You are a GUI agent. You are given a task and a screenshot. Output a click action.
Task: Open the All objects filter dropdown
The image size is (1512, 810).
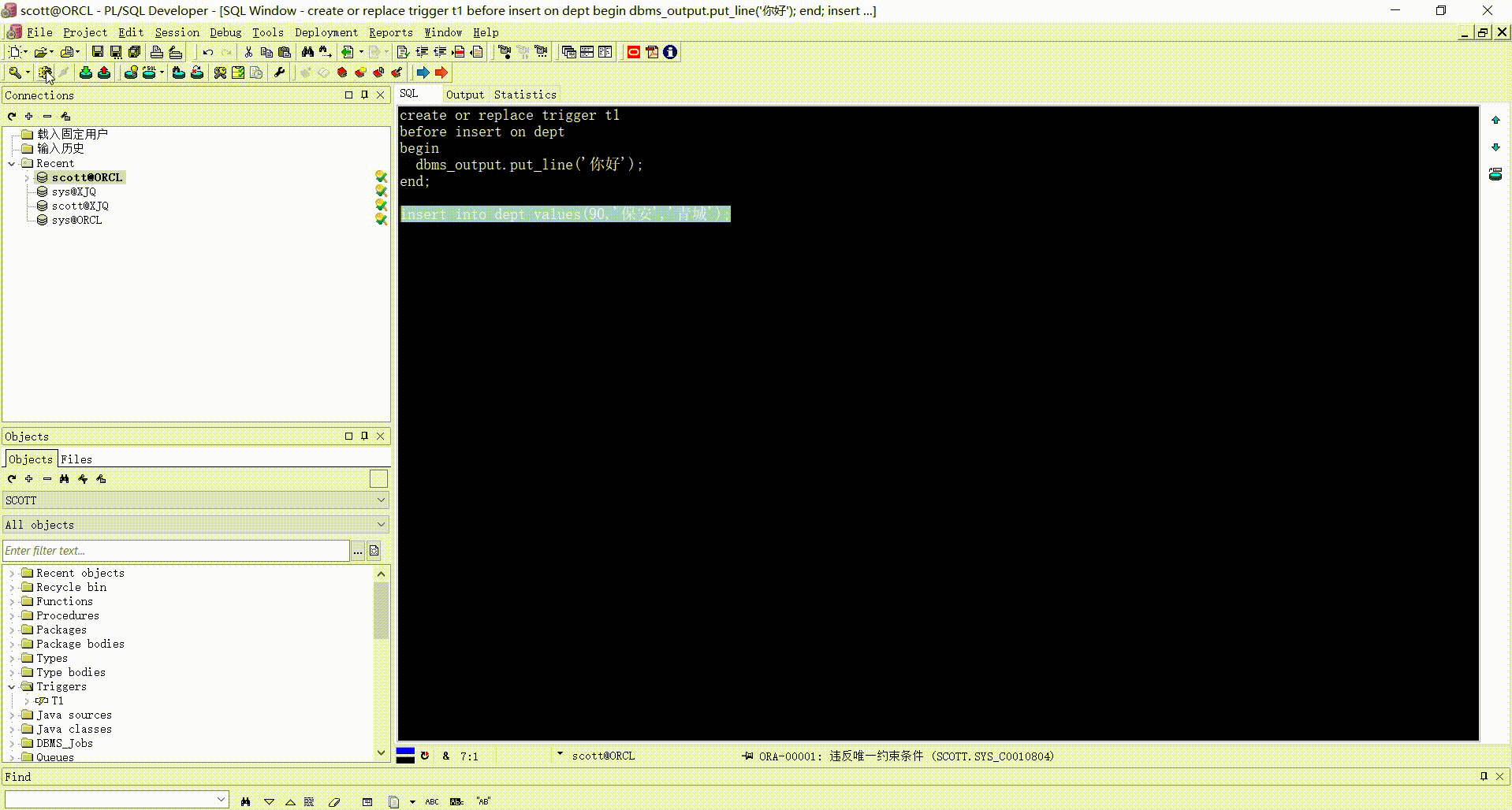[x=381, y=525]
